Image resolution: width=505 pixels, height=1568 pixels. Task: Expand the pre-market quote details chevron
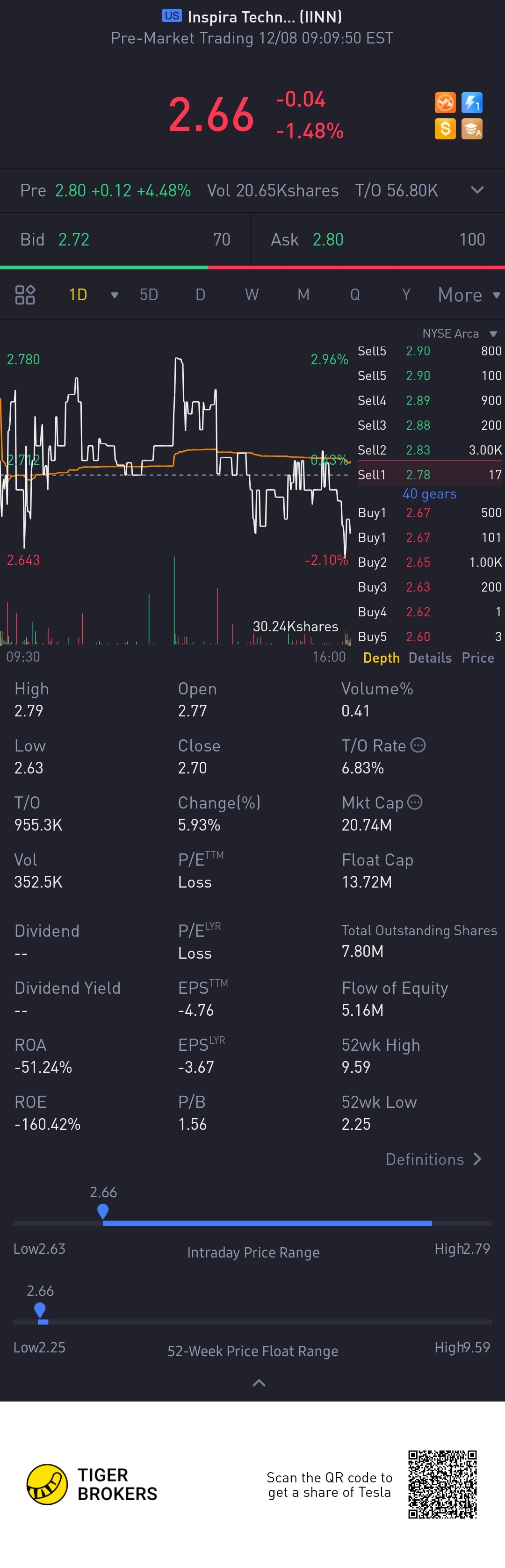pyautogui.click(x=477, y=190)
